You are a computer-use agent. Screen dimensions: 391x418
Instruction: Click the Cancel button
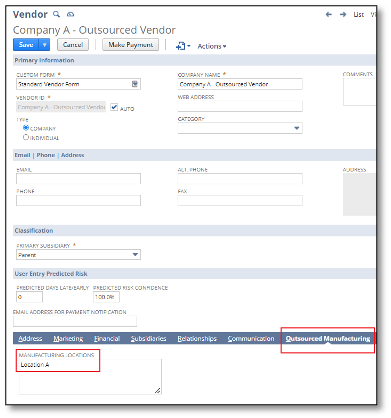tap(73, 45)
